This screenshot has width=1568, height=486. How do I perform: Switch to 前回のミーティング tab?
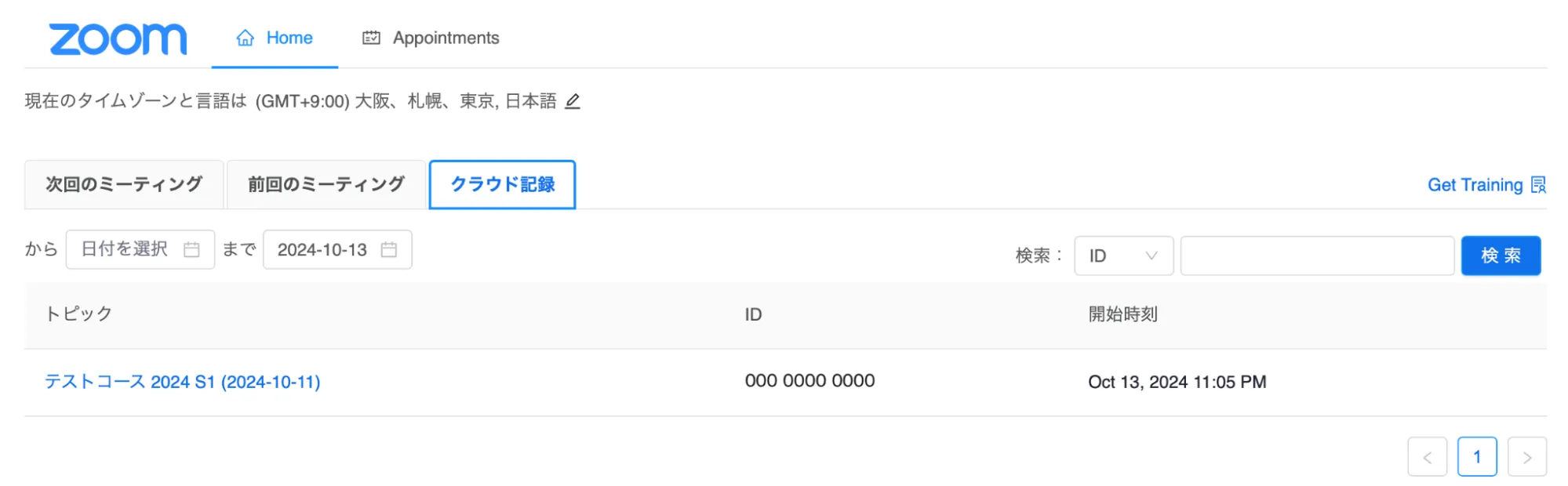point(326,184)
